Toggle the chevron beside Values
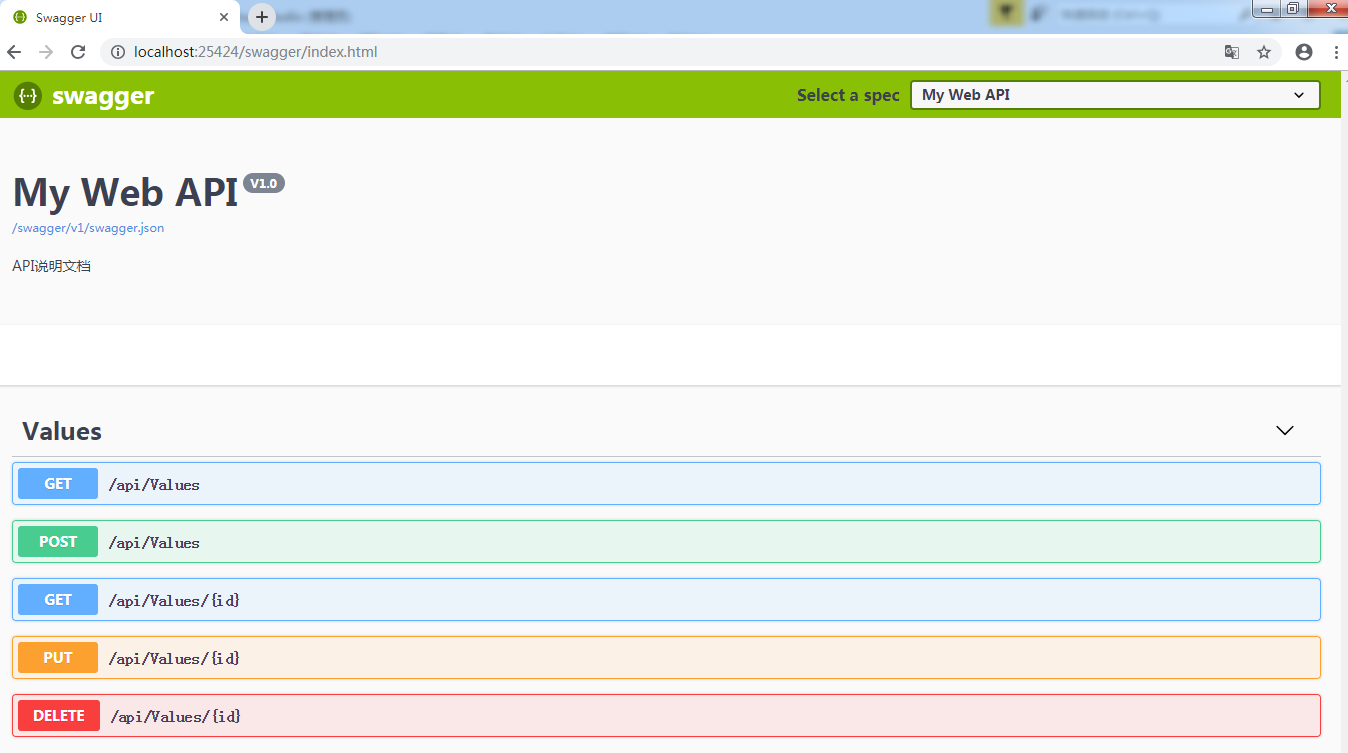Image resolution: width=1348 pixels, height=753 pixels. [1285, 430]
